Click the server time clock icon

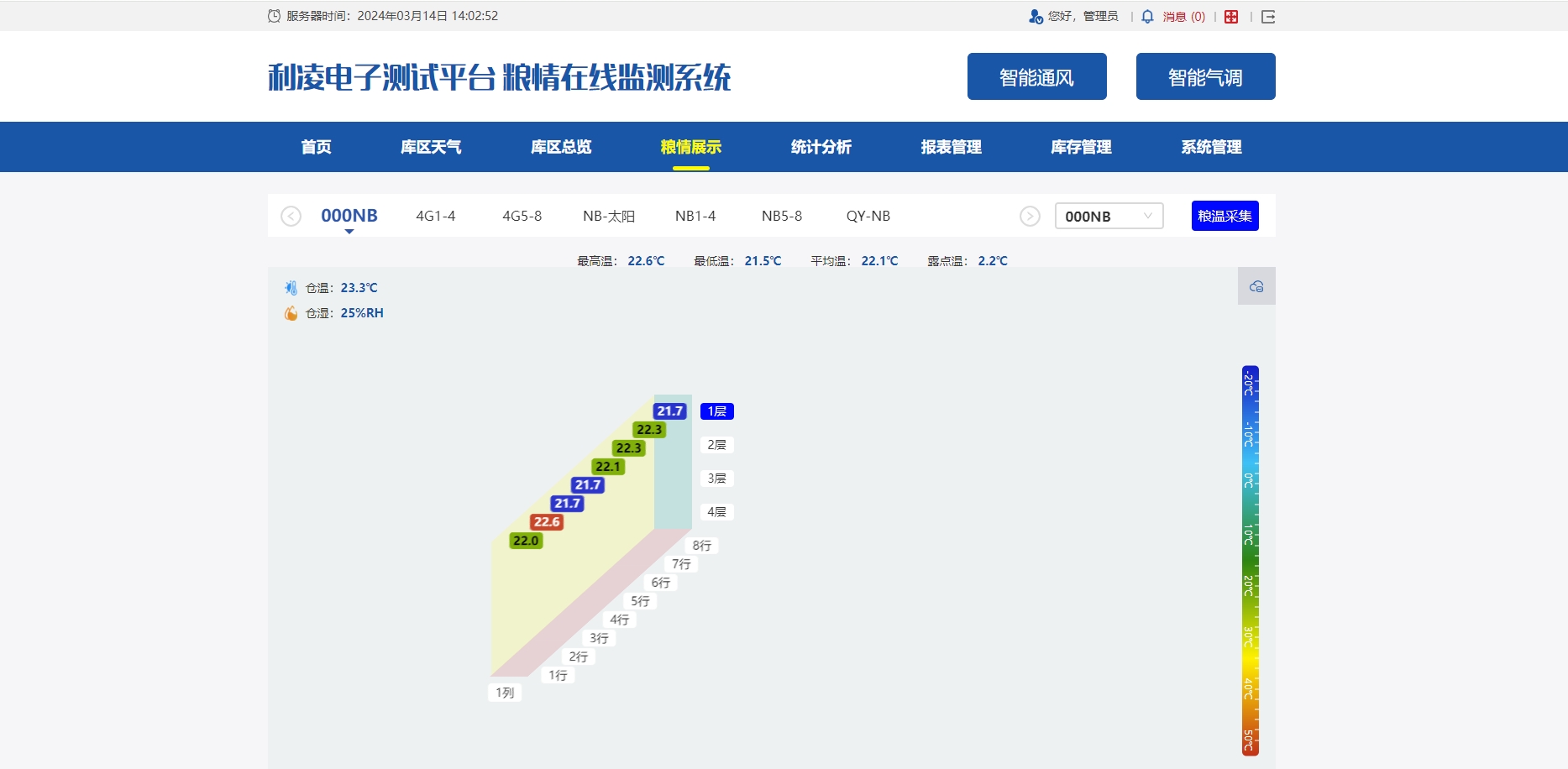click(274, 16)
